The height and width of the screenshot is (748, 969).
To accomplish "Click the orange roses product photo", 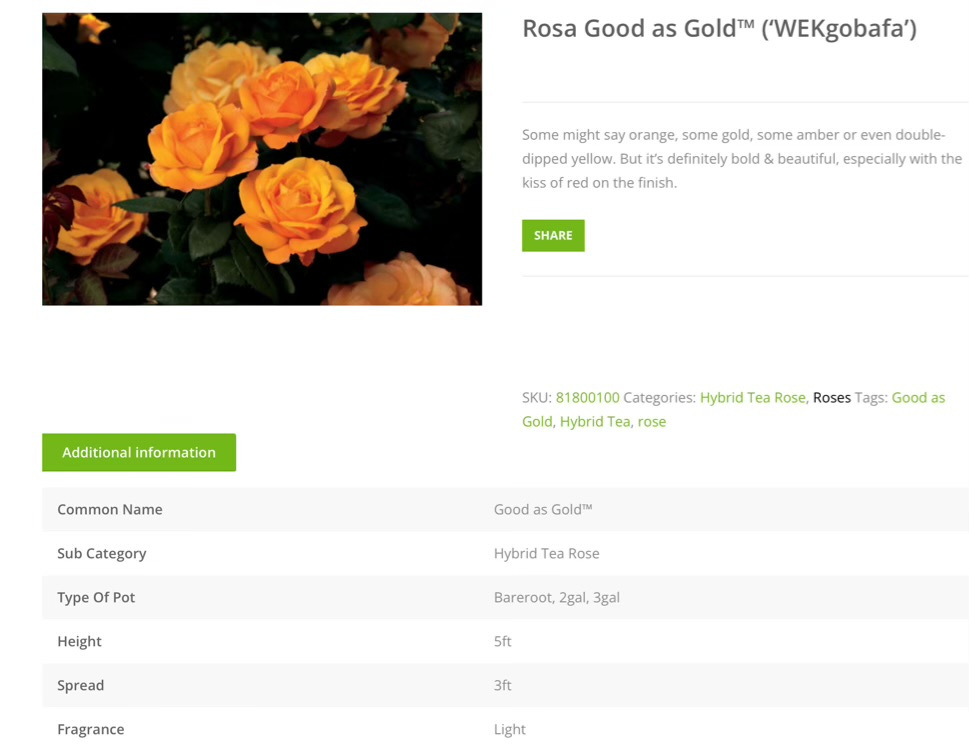I will click(x=262, y=159).
